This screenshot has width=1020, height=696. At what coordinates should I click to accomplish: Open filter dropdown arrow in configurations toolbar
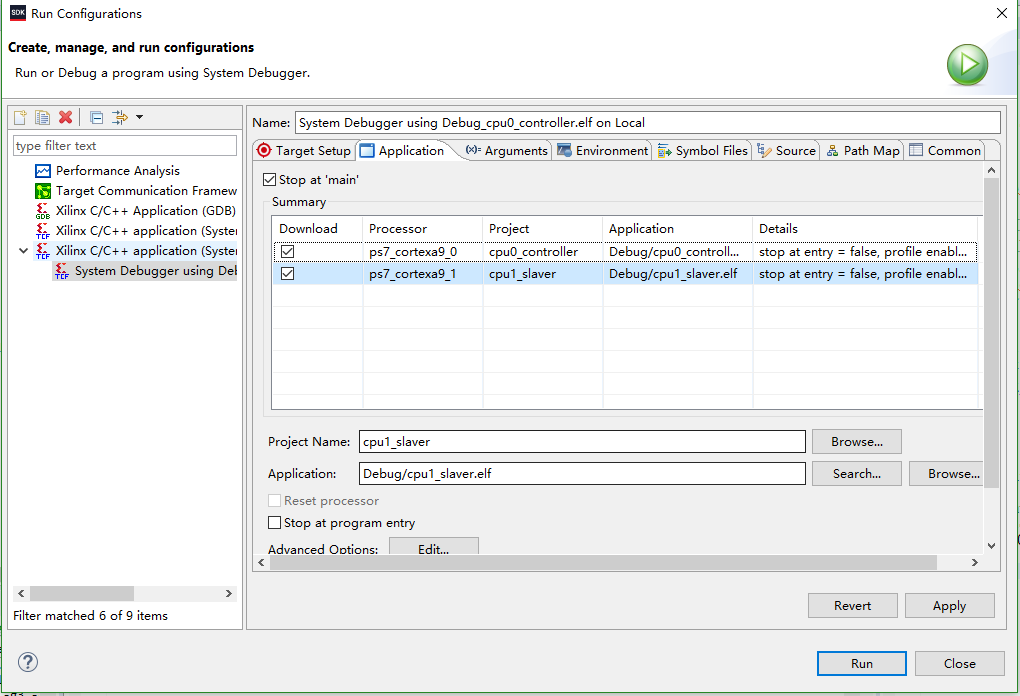coord(139,117)
